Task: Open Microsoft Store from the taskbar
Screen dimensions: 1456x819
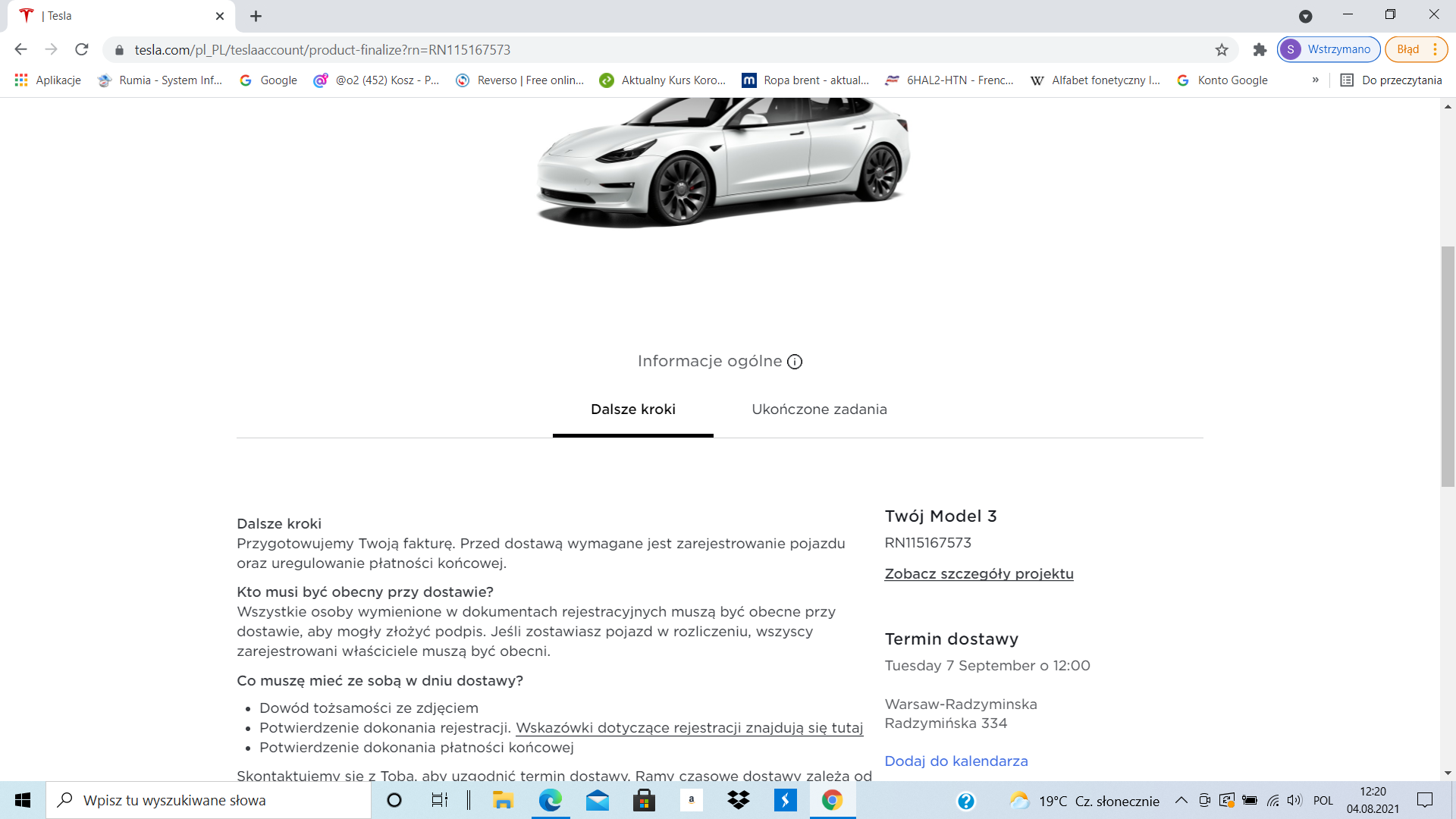Action: click(645, 800)
